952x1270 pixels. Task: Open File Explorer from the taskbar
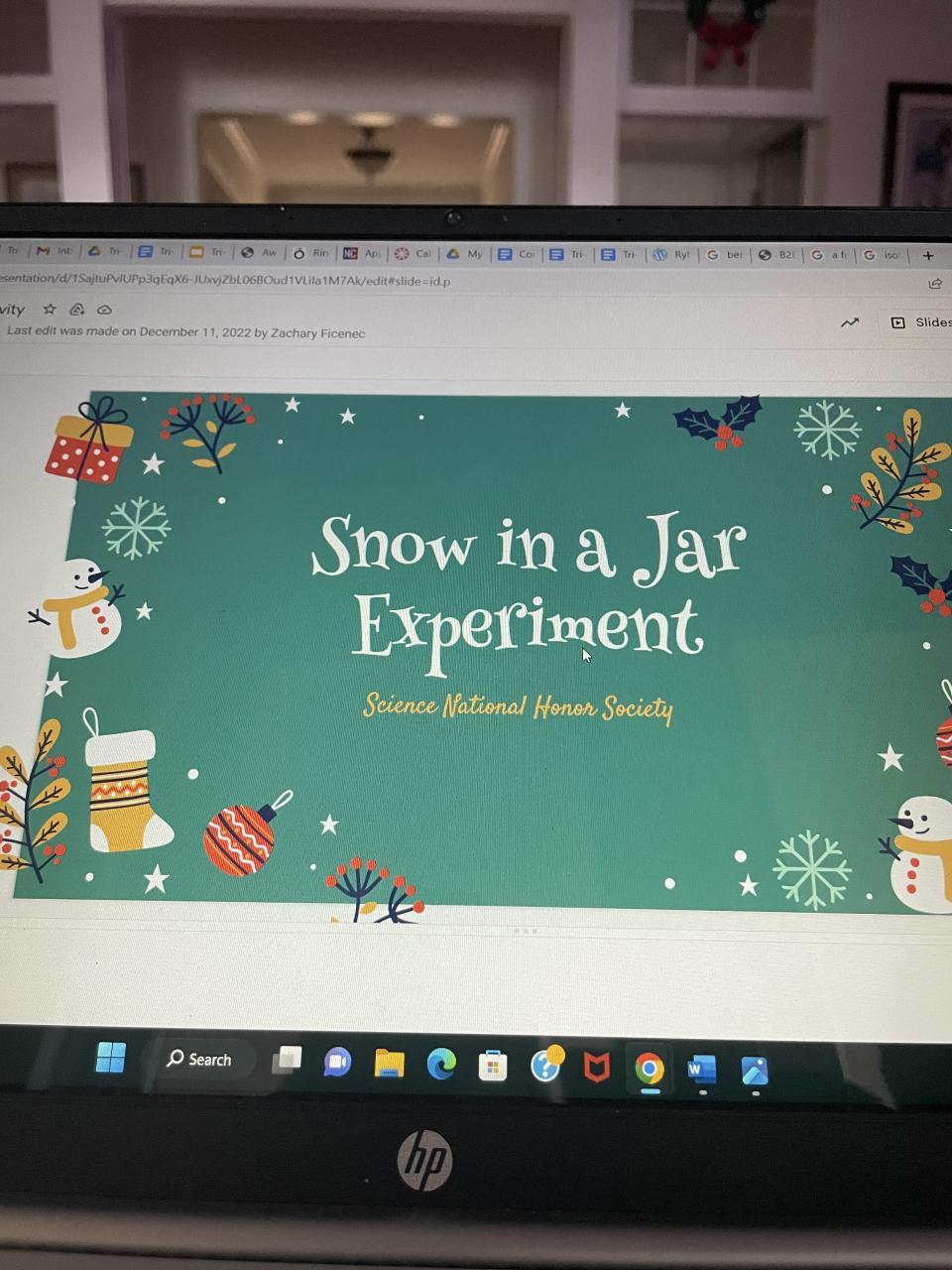click(390, 1064)
